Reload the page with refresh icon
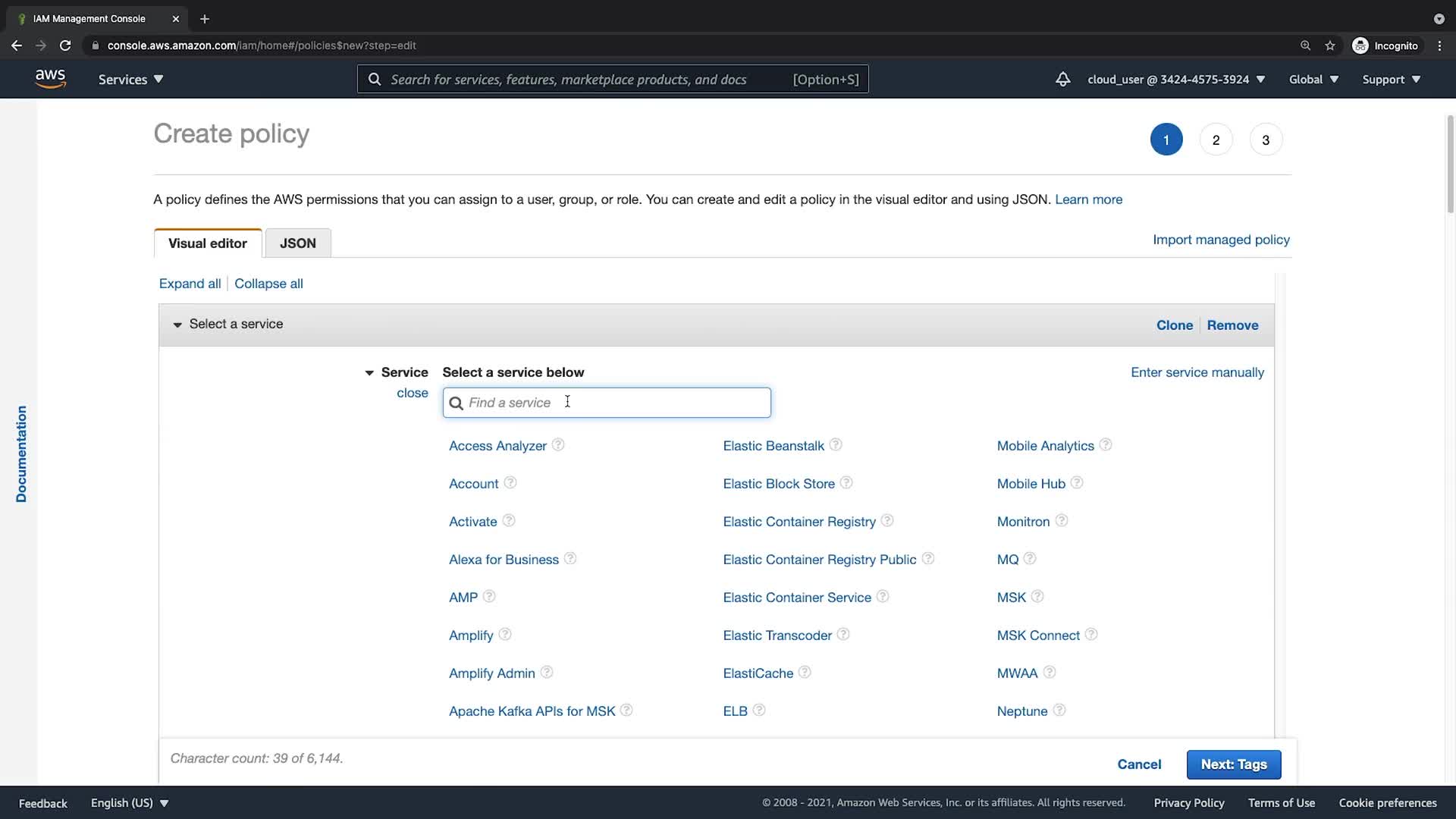The image size is (1456, 819). 65,45
